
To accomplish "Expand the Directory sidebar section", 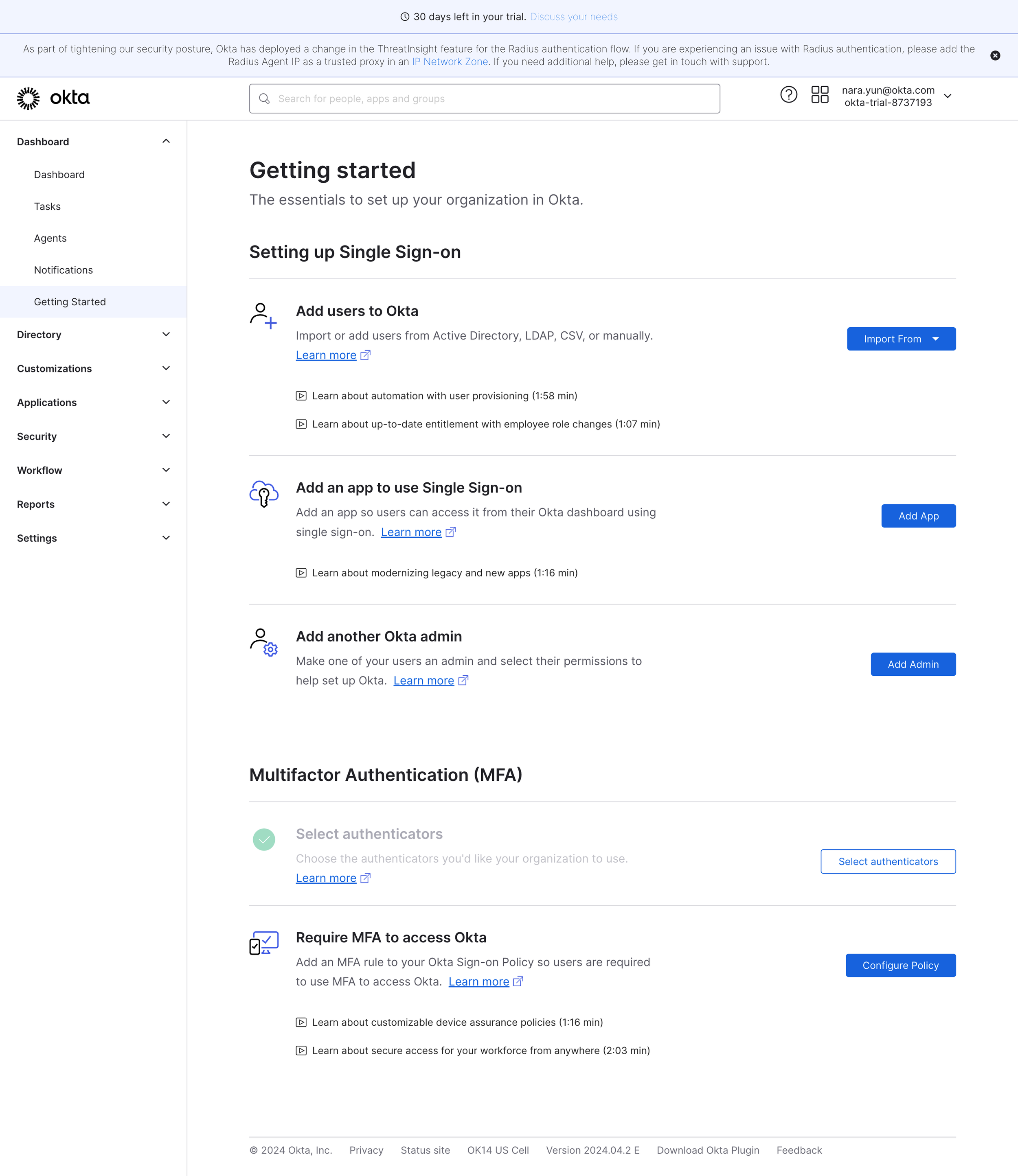I will click(x=93, y=335).
